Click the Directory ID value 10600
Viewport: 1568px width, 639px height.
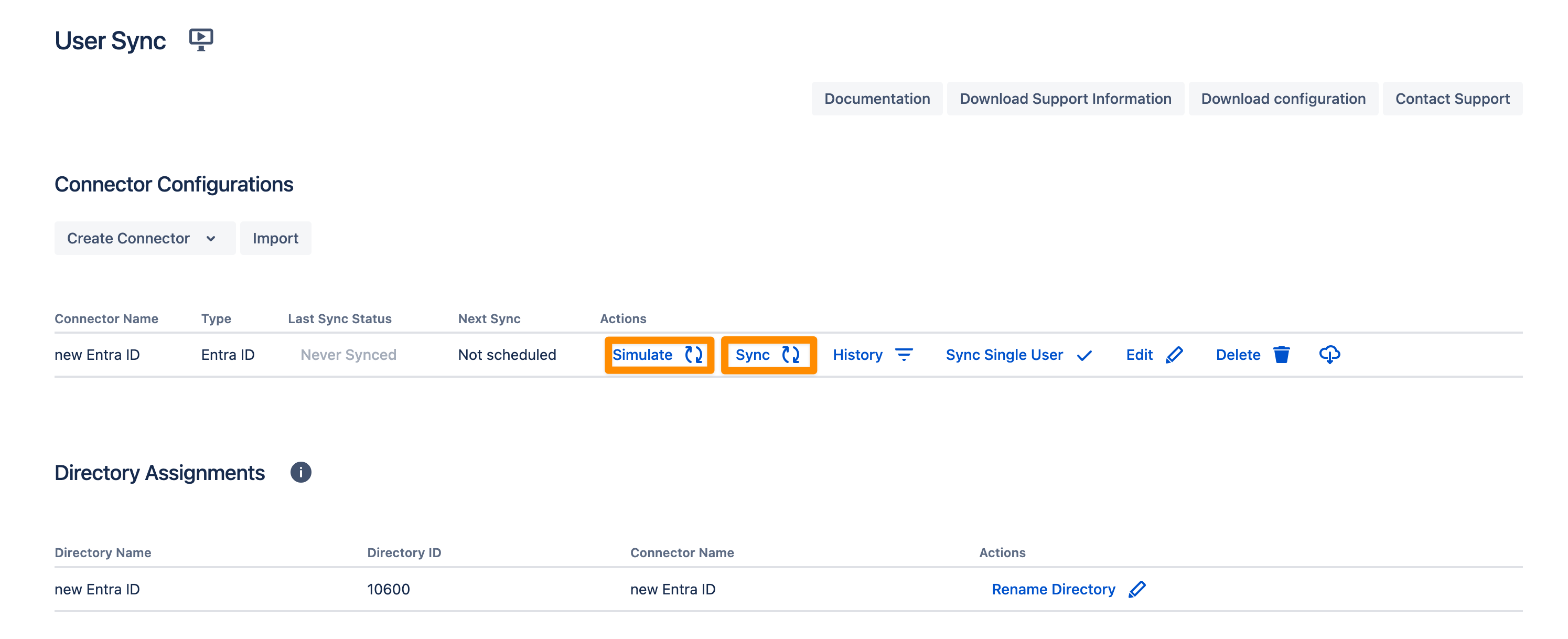[x=389, y=589]
